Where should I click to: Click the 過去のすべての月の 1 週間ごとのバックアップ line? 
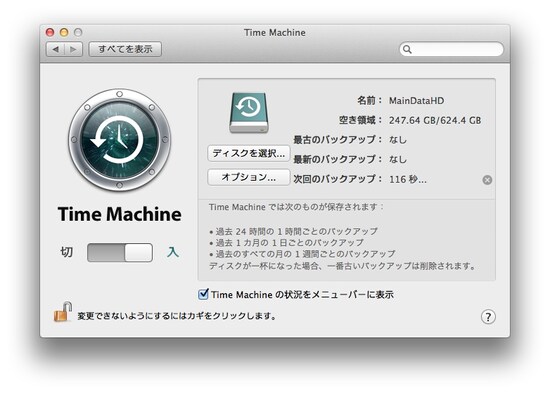click(302, 254)
